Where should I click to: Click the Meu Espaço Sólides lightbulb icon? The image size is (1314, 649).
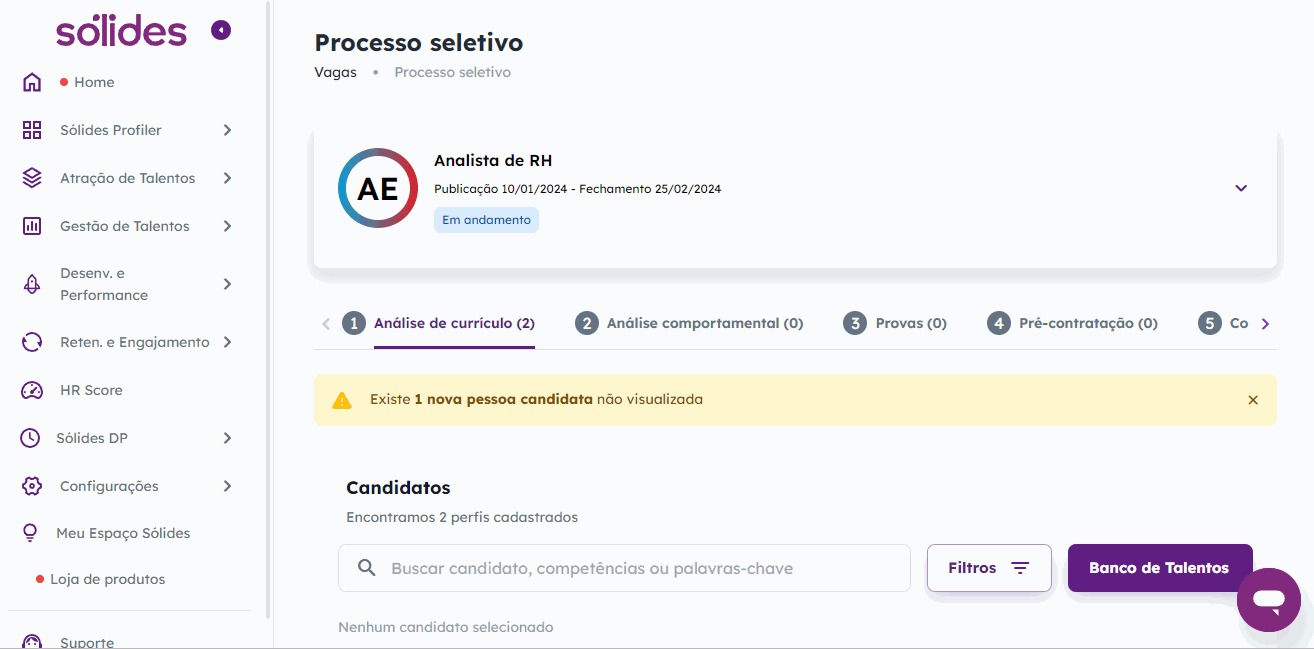[30, 533]
